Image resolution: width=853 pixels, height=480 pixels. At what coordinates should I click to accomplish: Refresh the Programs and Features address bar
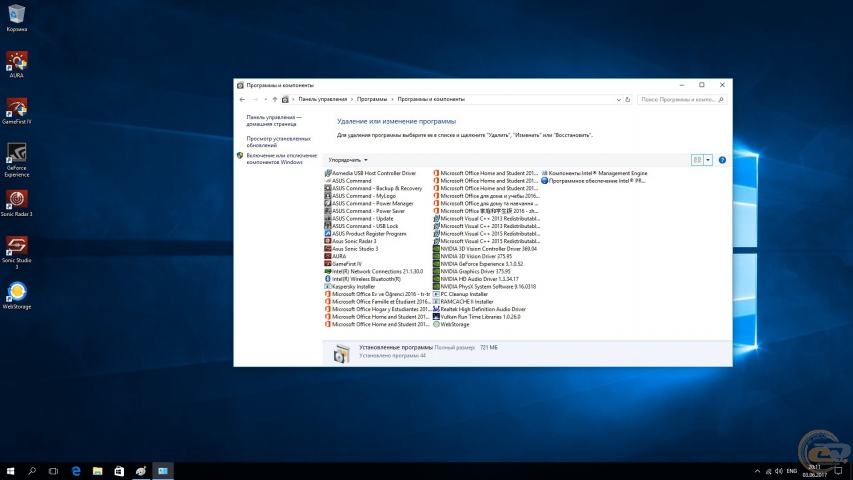(627, 100)
